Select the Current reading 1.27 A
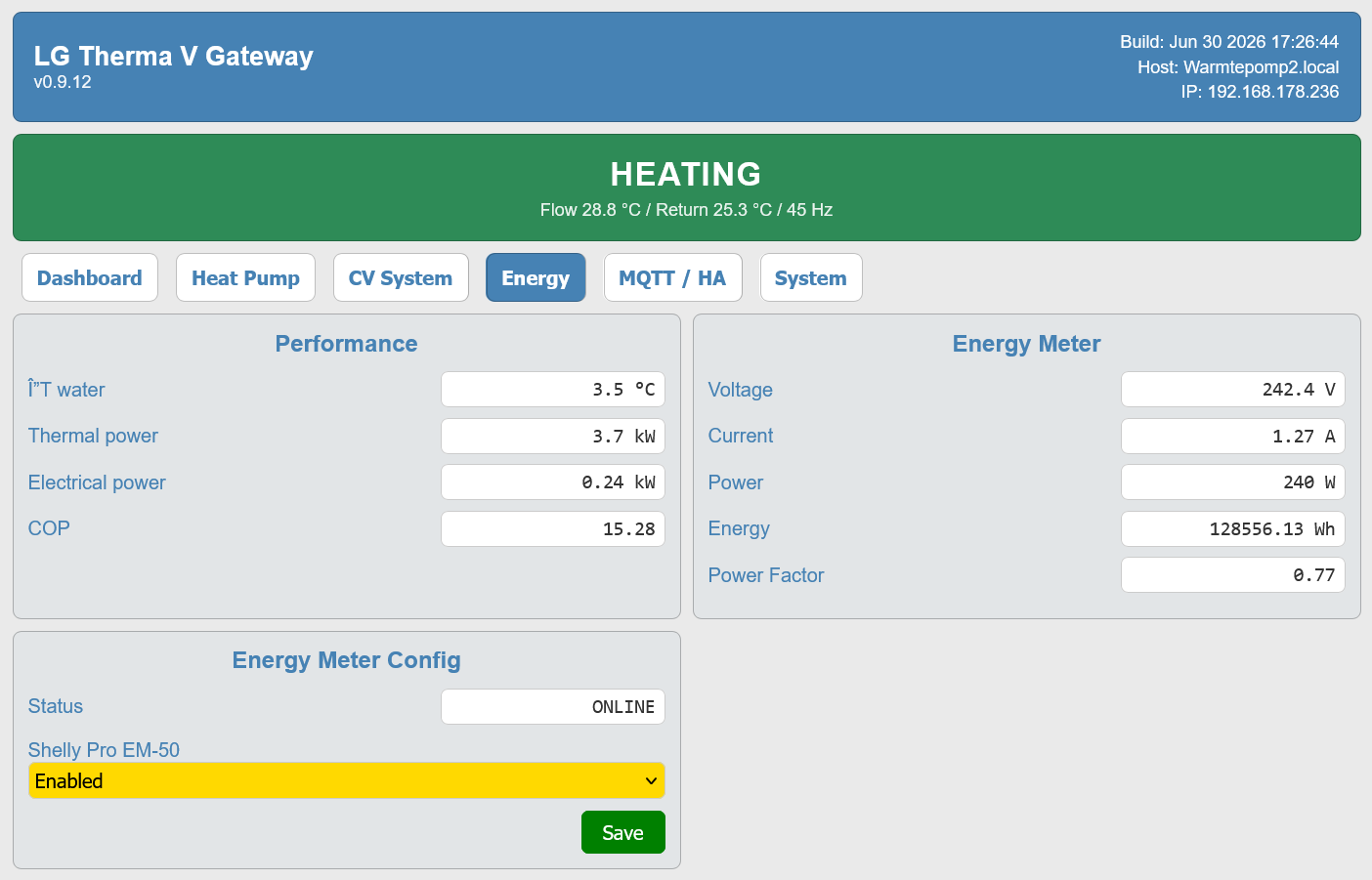Screen dimensions: 1372x880 click(1233, 436)
